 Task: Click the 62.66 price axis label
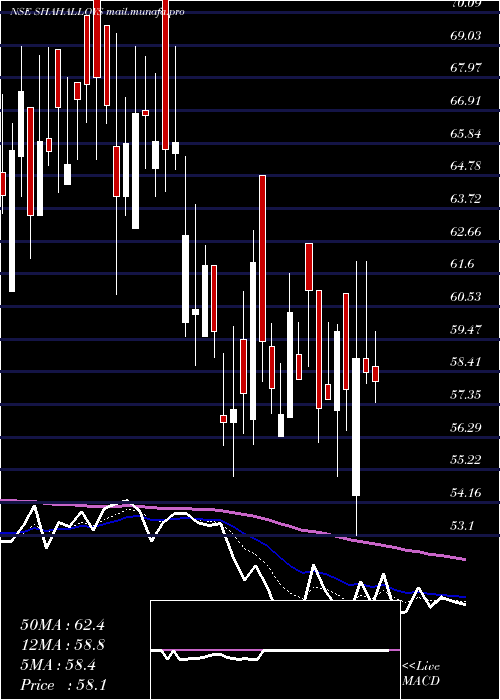pyautogui.click(x=466, y=231)
